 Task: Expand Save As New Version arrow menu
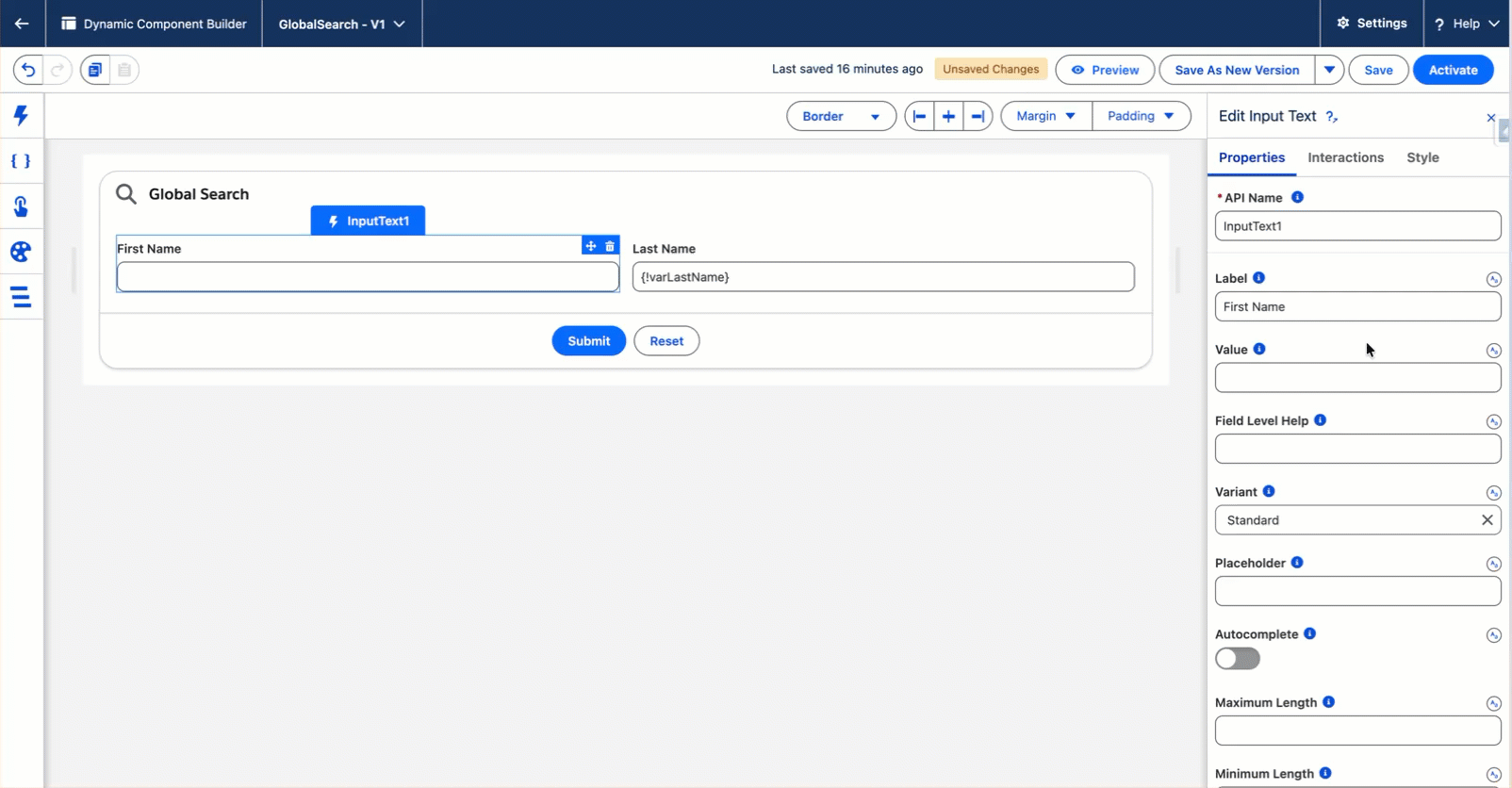1329,70
